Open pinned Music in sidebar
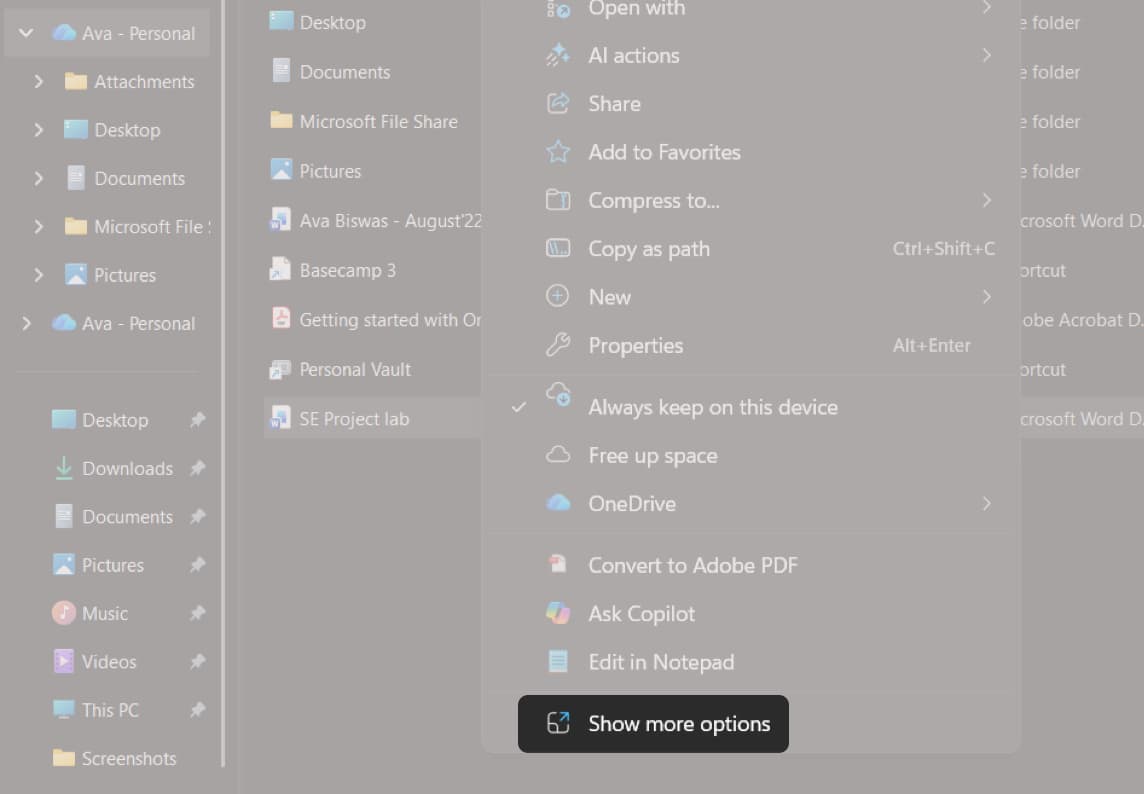The width and height of the screenshot is (1144, 794). tap(90, 613)
